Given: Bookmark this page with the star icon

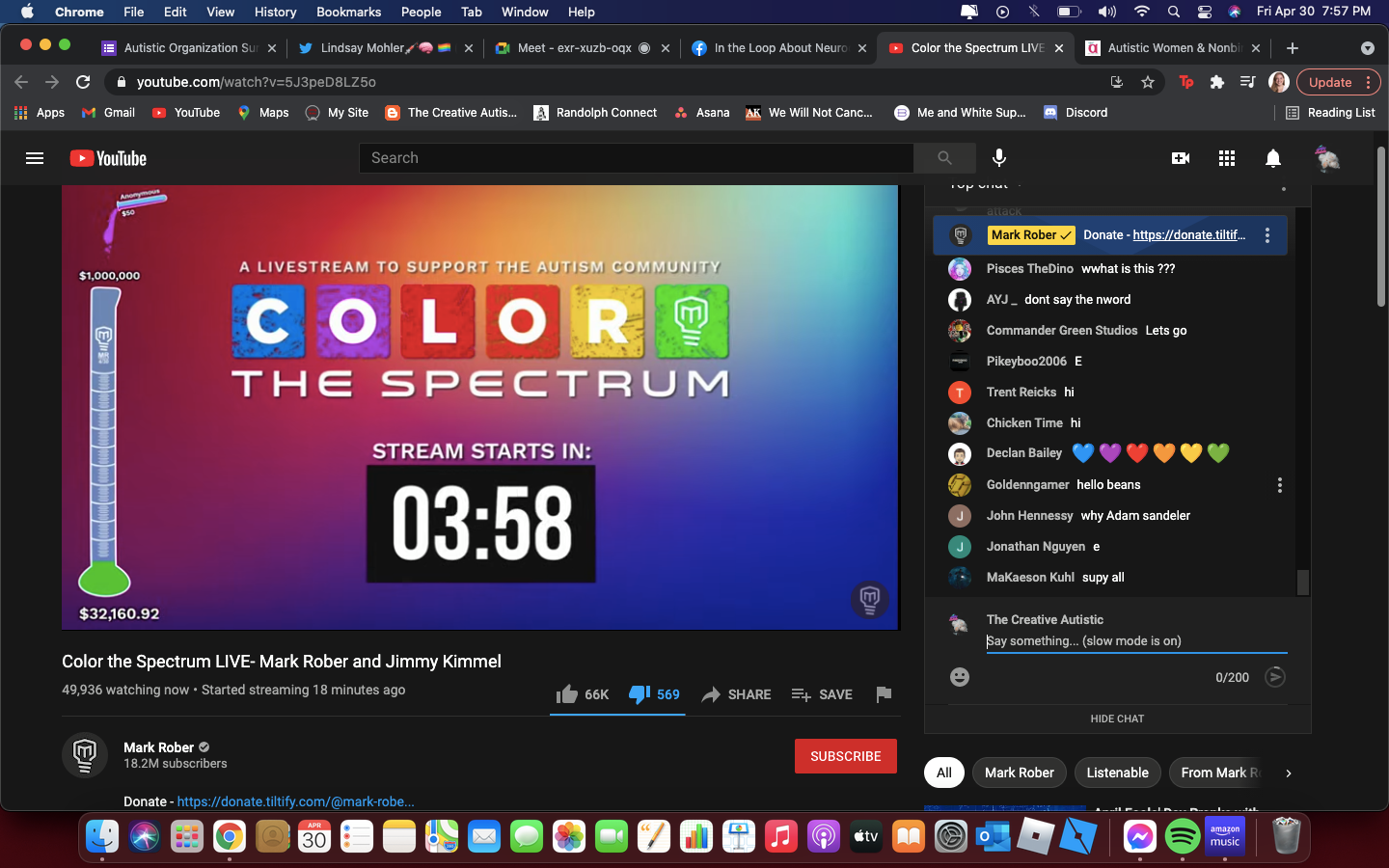Looking at the screenshot, I should pos(1148,82).
